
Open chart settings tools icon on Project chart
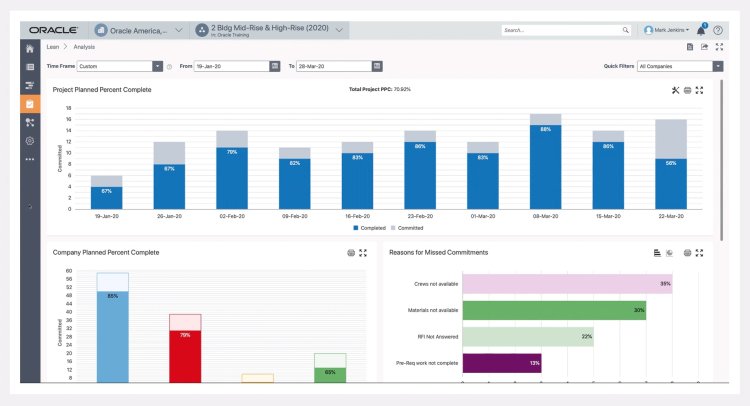pyautogui.click(x=676, y=90)
